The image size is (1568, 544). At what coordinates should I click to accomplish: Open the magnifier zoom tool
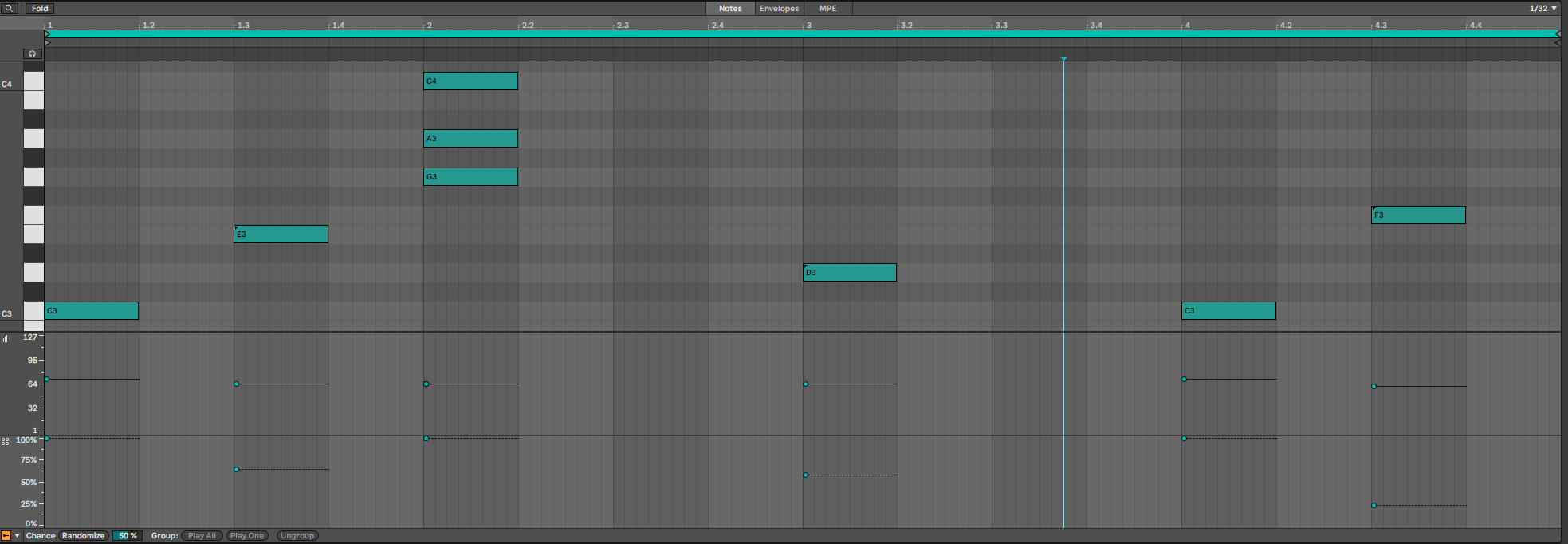click(x=10, y=8)
